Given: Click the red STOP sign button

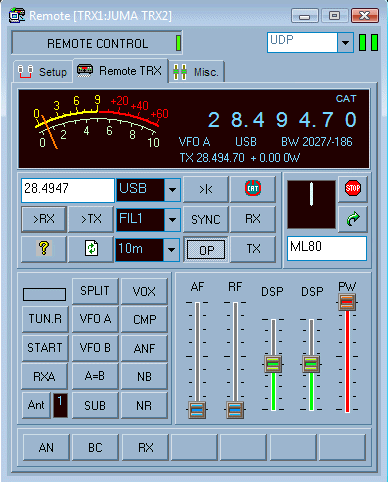Looking at the screenshot, I should click(353, 188).
